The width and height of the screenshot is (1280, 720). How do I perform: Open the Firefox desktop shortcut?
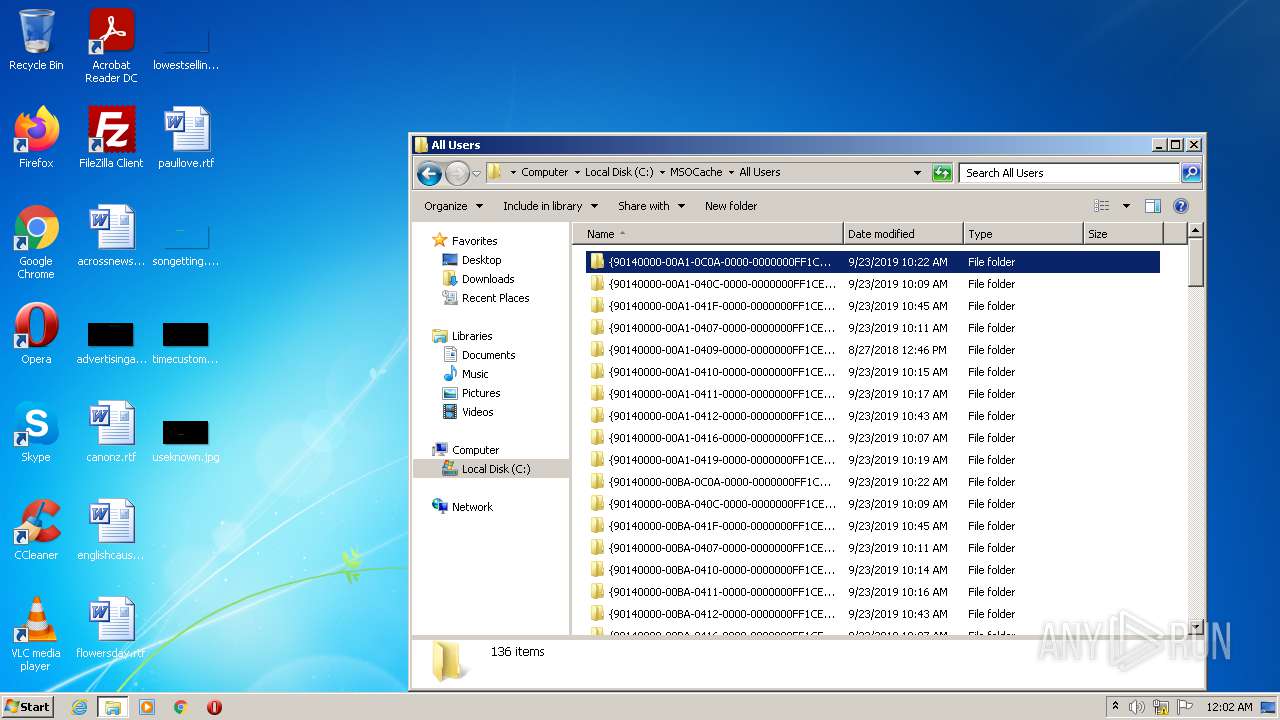[x=36, y=138]
